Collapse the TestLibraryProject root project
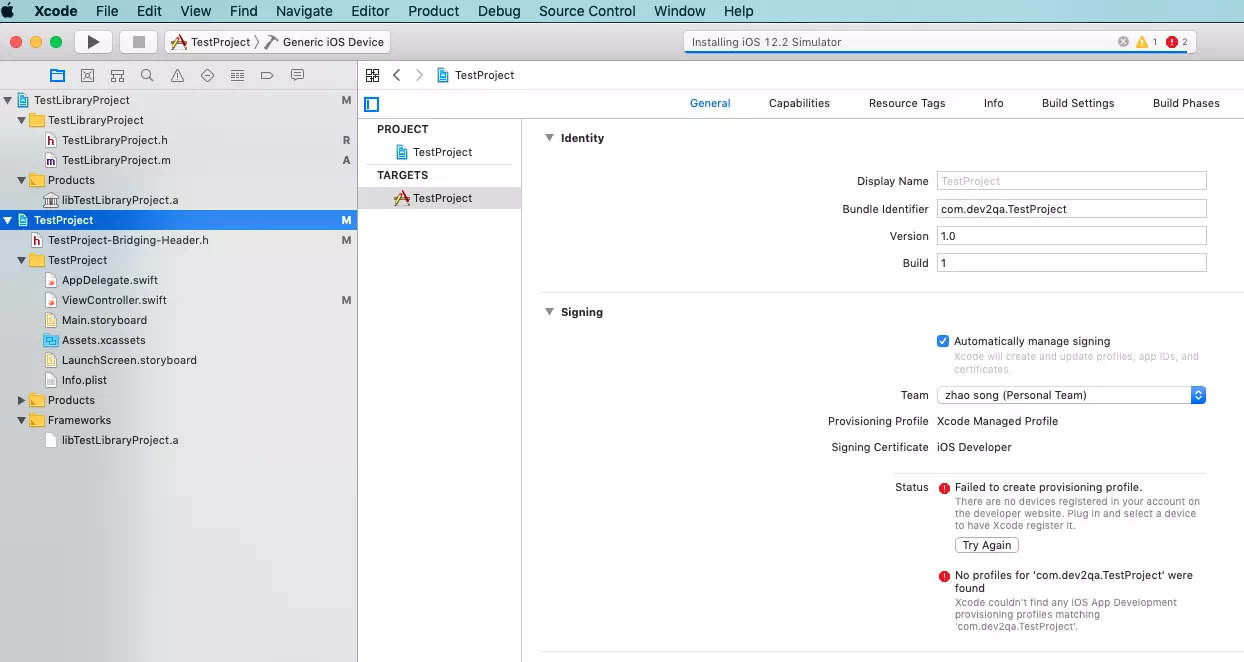The width and height of the screenshot is (1244, 662). 8,100
